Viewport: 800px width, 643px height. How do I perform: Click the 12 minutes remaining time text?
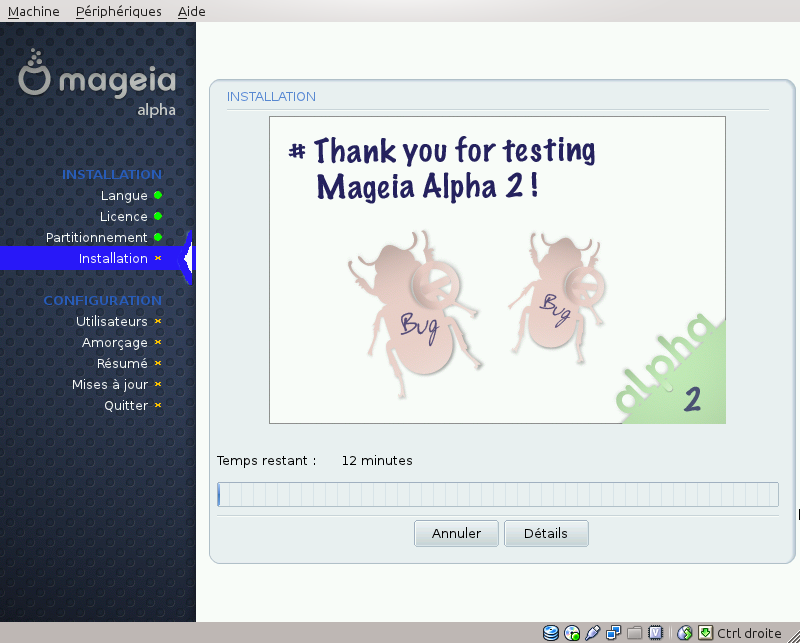pos(377,461)
